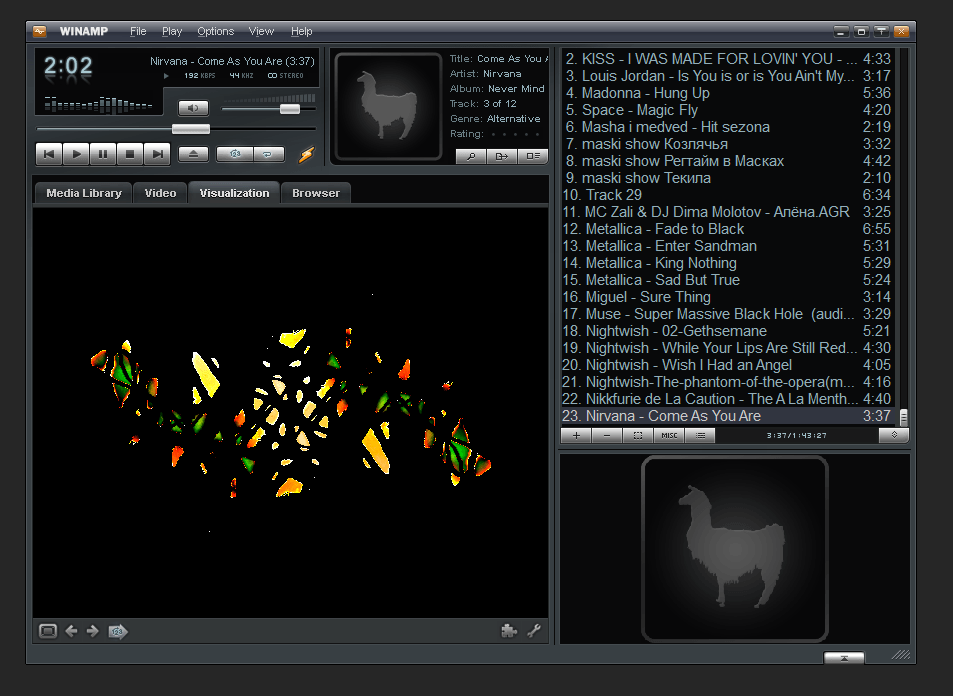Select Nightwish - Wish I Had an Angel
Viewport: 953px width, 696px height.
point(728,365)
